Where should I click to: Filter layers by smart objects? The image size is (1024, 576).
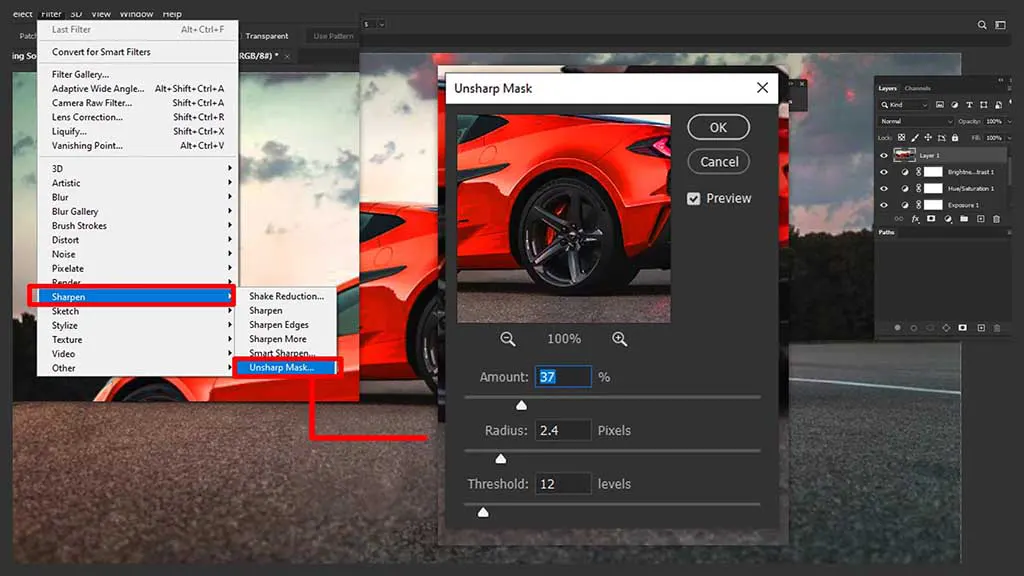(x=999, y=104)
